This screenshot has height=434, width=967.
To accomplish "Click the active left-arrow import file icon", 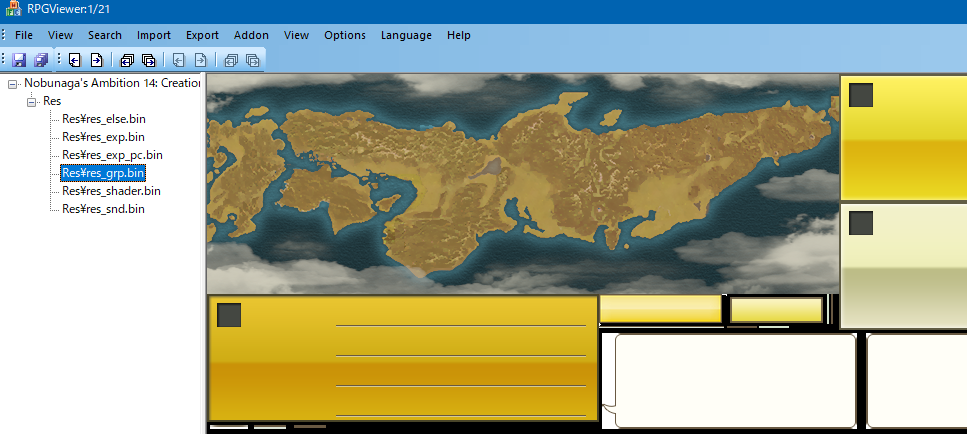I will coord(74,60).
